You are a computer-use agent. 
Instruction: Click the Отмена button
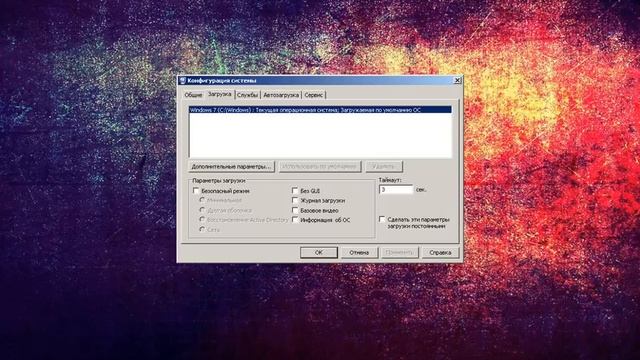point(359,253)
